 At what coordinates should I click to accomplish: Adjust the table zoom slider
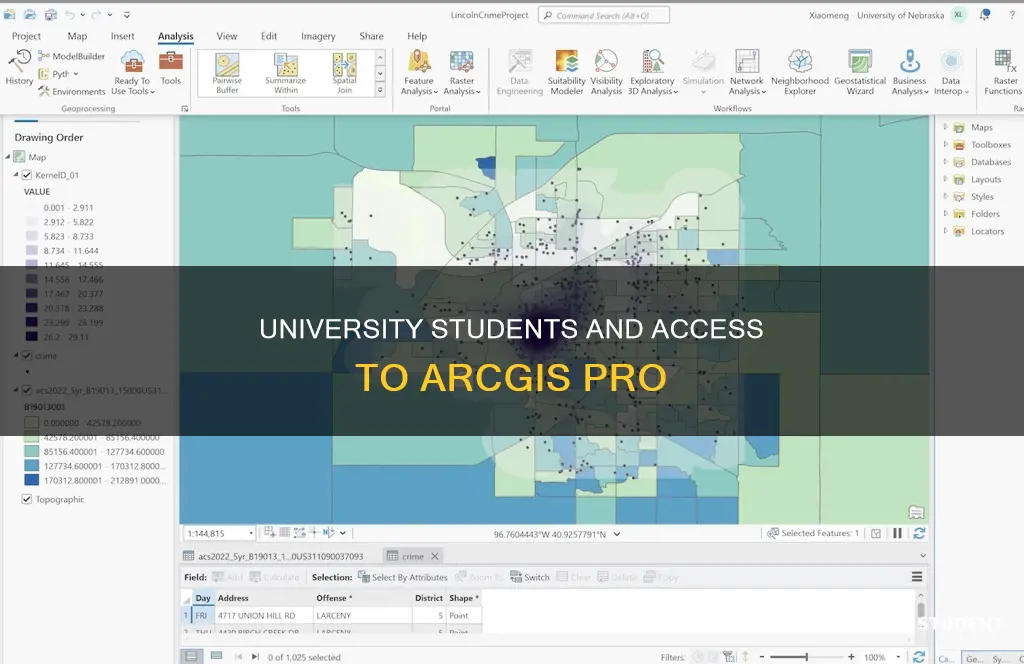(x=807, y=657)
